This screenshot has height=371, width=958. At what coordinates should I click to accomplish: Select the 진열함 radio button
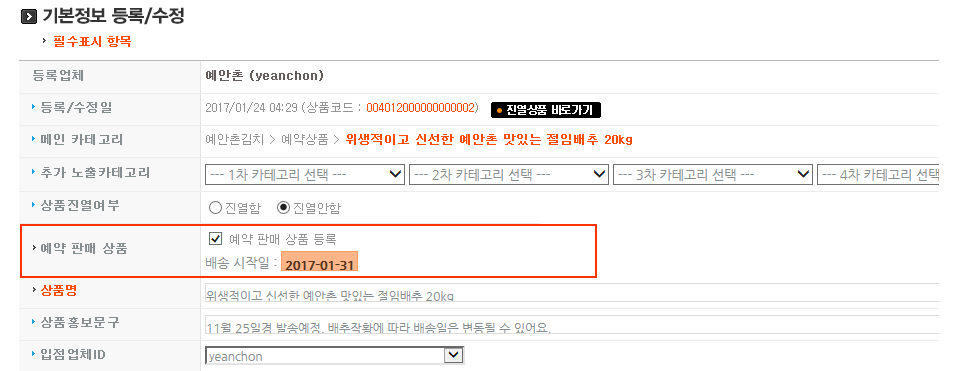tap(215, 208)
